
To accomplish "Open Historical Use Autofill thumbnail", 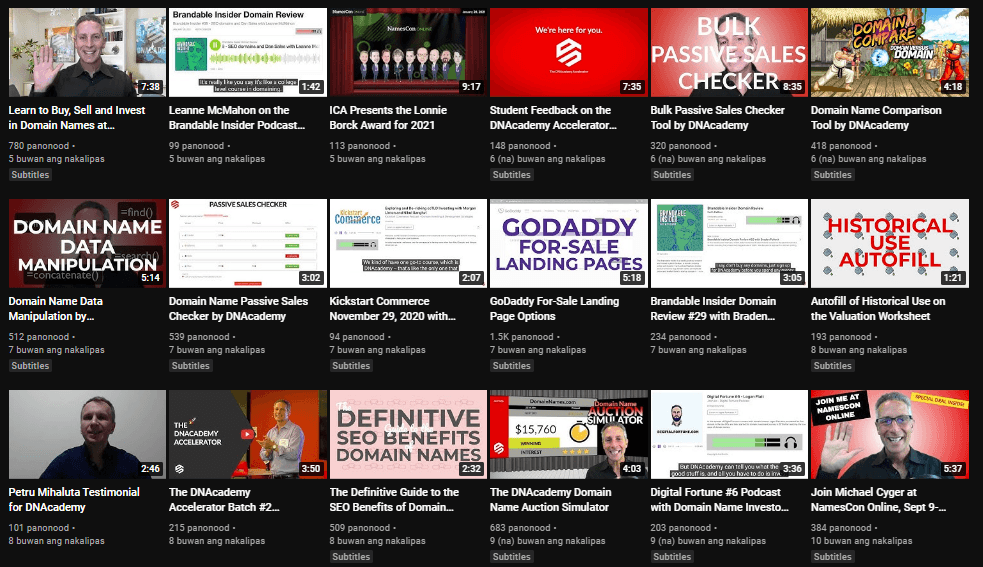I will pos(890,243).
